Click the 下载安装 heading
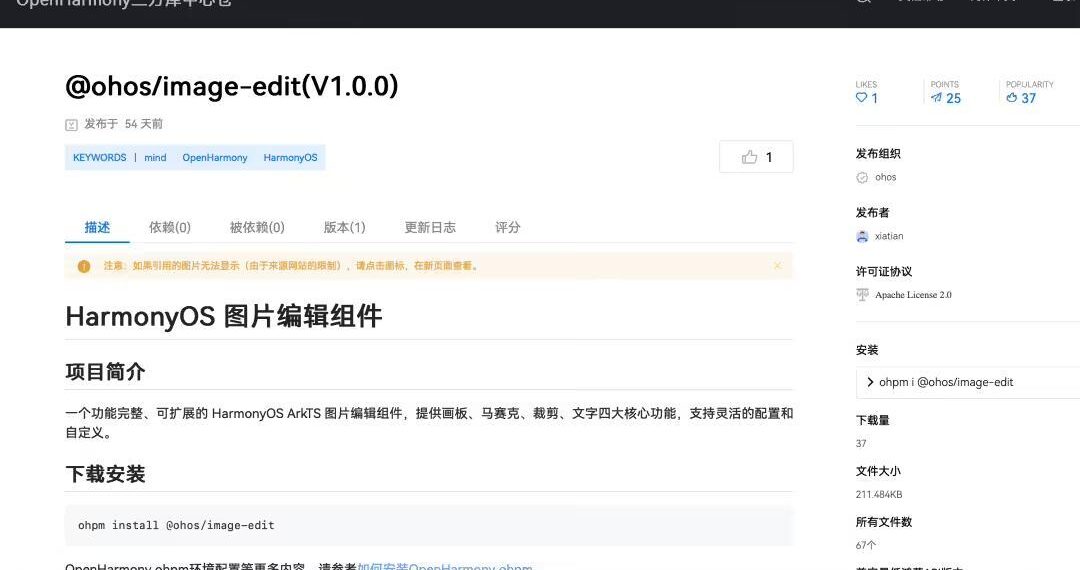Image resolution: width=1080 pixels, height=570 pixels. point(105,474)
